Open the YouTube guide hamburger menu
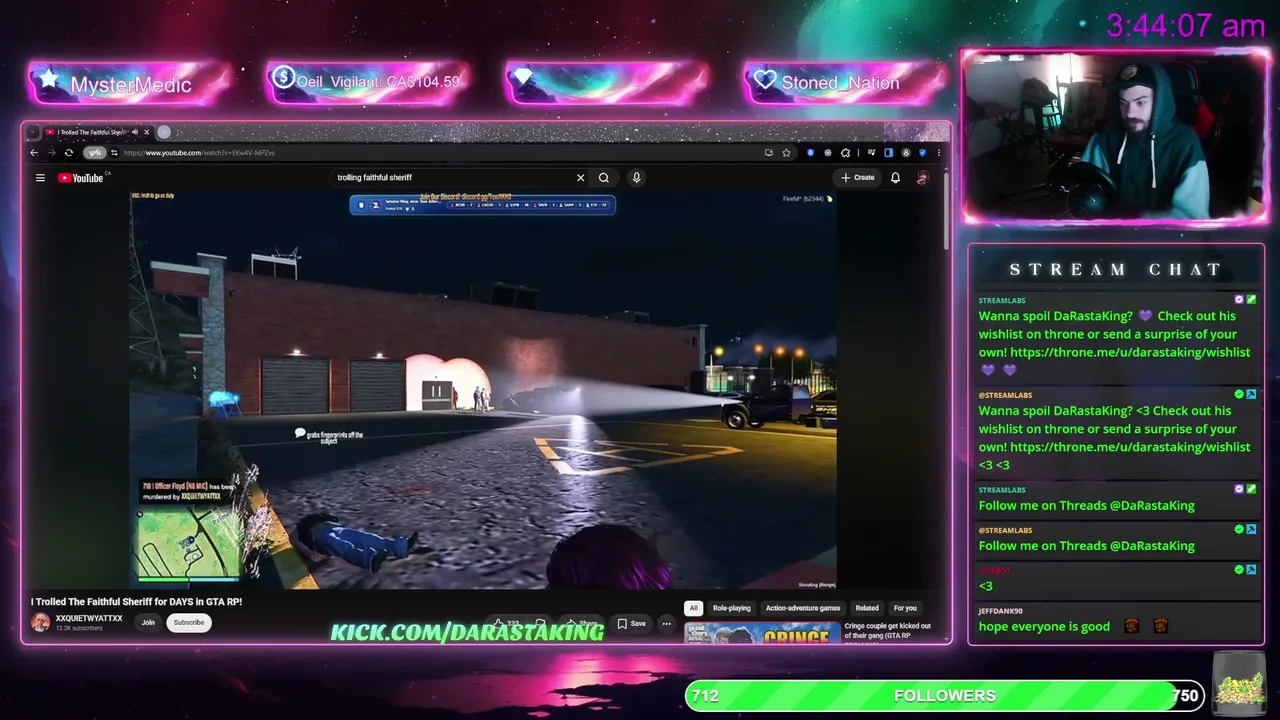Screen dimensions: 1280x720 (40, 178)
